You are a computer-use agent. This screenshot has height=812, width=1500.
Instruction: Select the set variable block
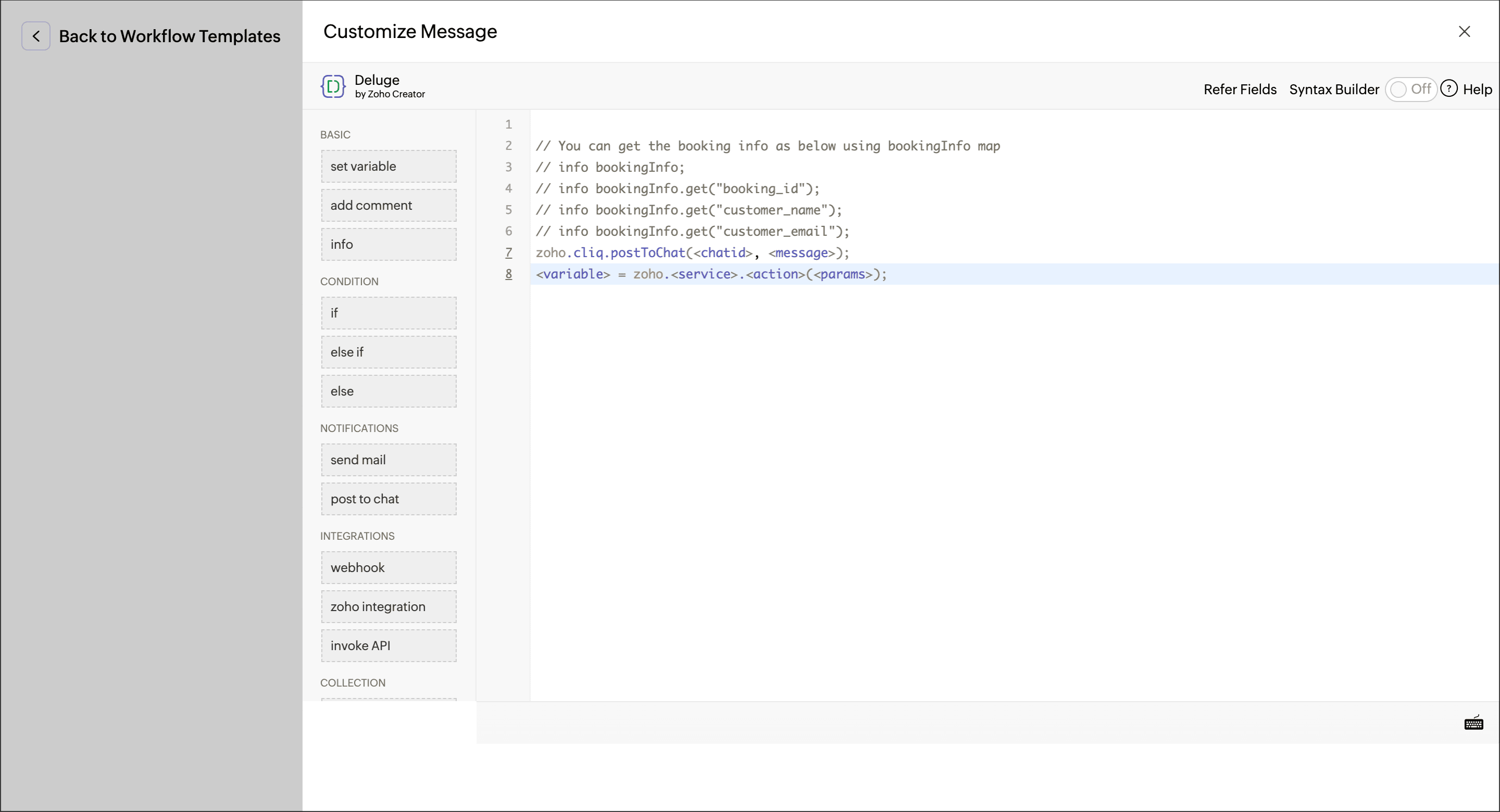tap(389, 167)
